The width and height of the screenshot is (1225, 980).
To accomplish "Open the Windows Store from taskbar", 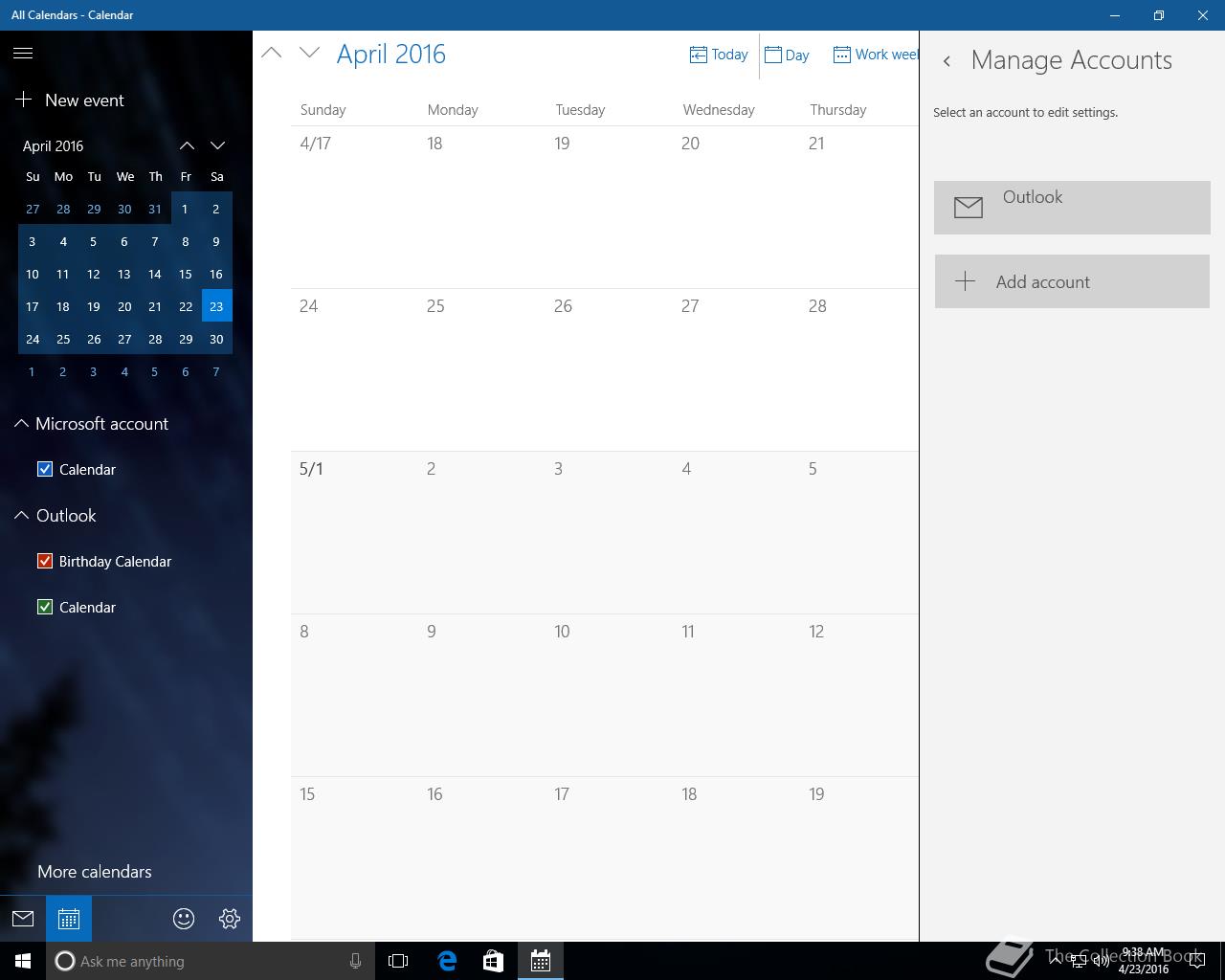I will [493, 961].
